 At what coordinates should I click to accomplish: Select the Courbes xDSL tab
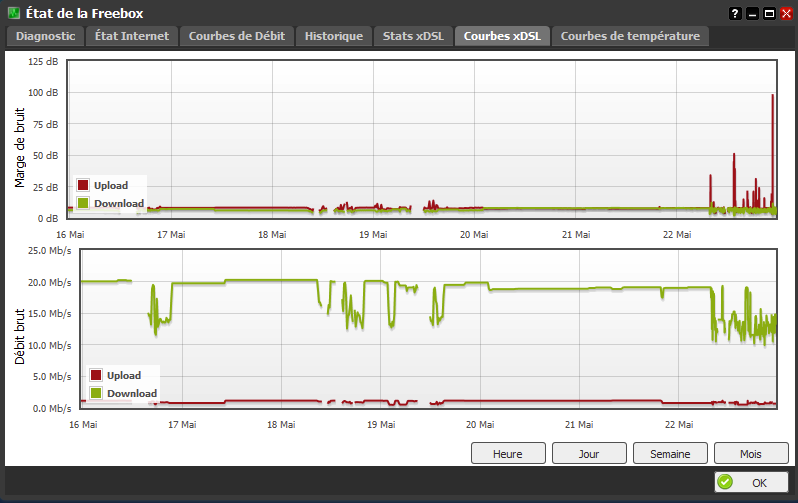pyautogui.click(x=502, y=36)
